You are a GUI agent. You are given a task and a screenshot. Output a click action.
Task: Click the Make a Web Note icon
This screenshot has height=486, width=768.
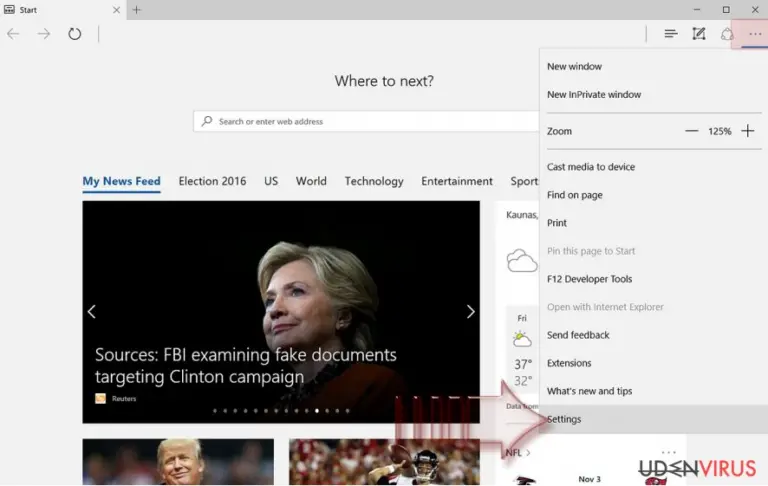point(698,34)
